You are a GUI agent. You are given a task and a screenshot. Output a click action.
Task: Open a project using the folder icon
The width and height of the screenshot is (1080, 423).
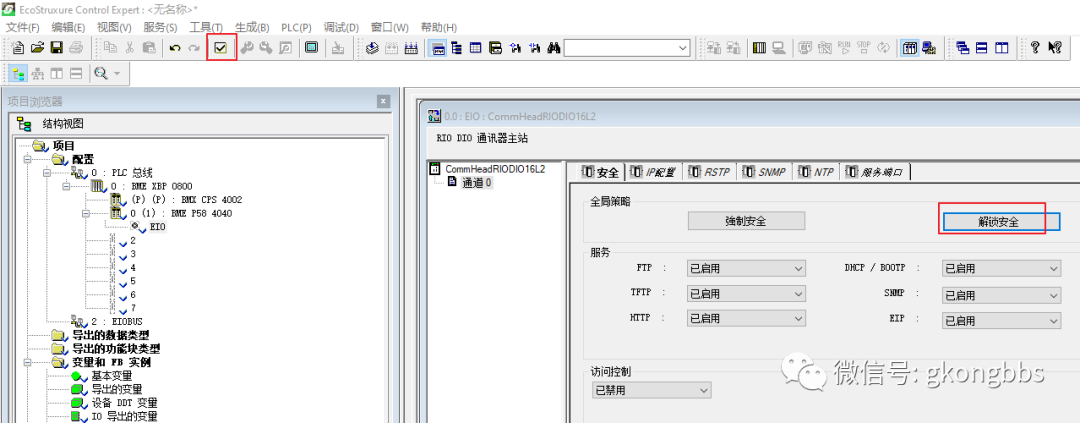point(37,48)
